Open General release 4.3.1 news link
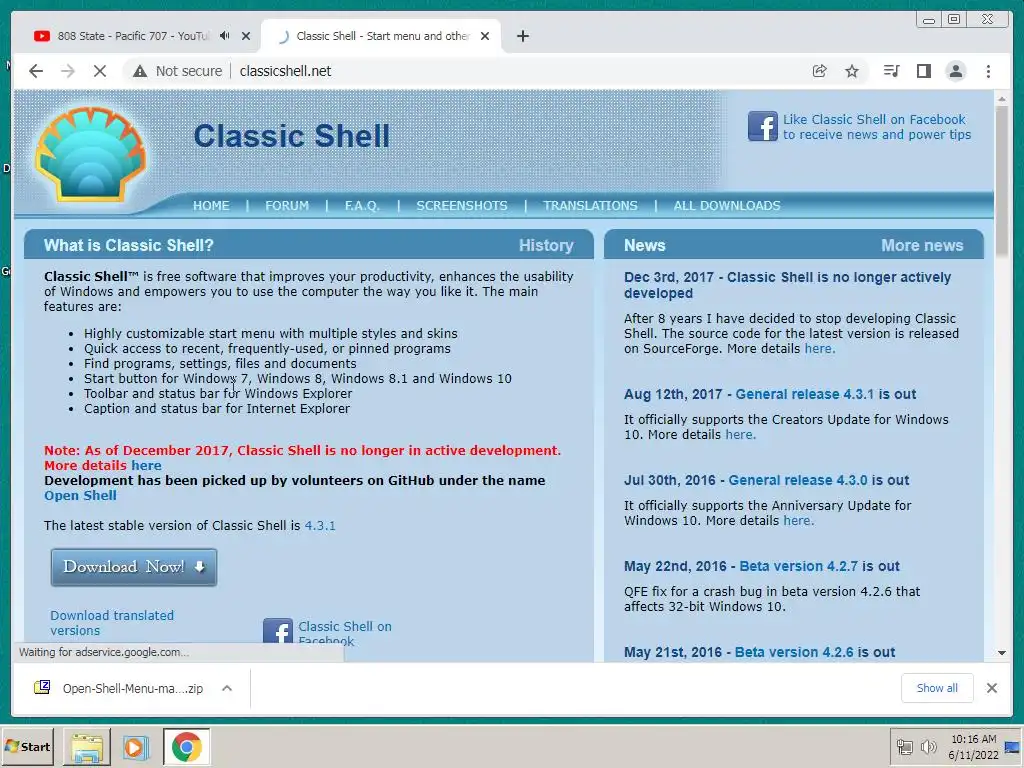The image size is (1024, 768). coord(805,394)
